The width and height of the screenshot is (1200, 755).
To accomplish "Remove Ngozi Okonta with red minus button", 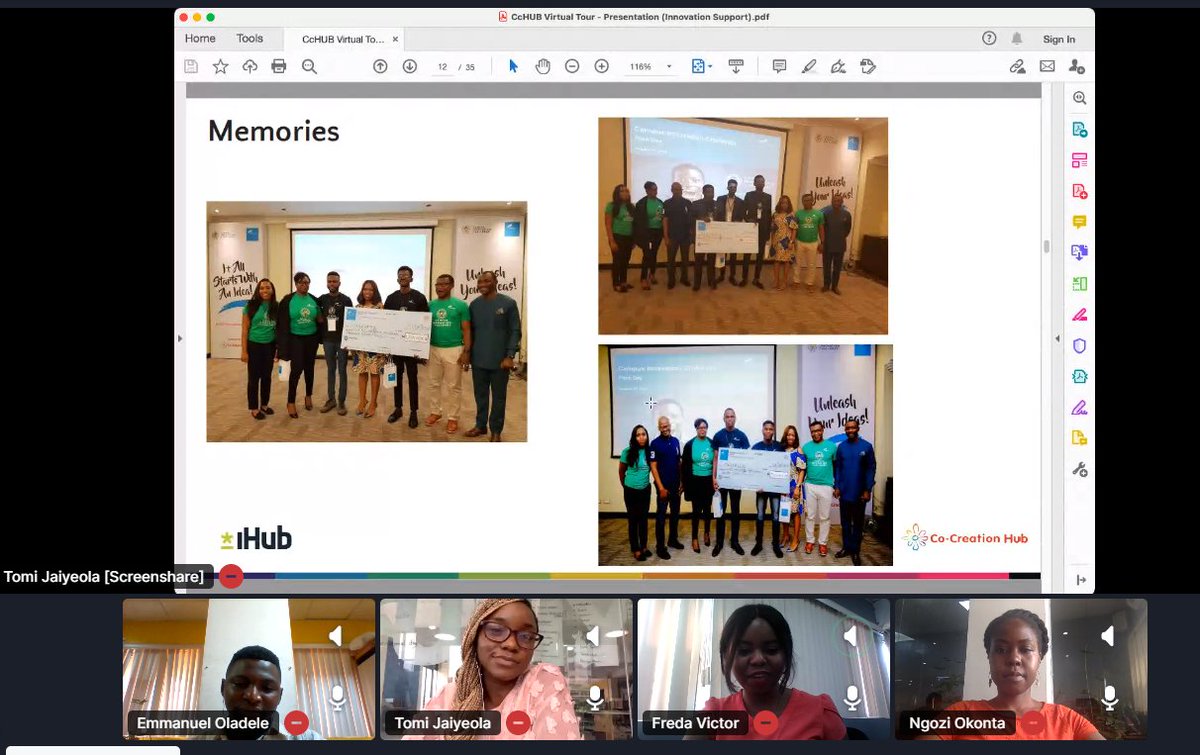I will click(x=1031, y=722).
